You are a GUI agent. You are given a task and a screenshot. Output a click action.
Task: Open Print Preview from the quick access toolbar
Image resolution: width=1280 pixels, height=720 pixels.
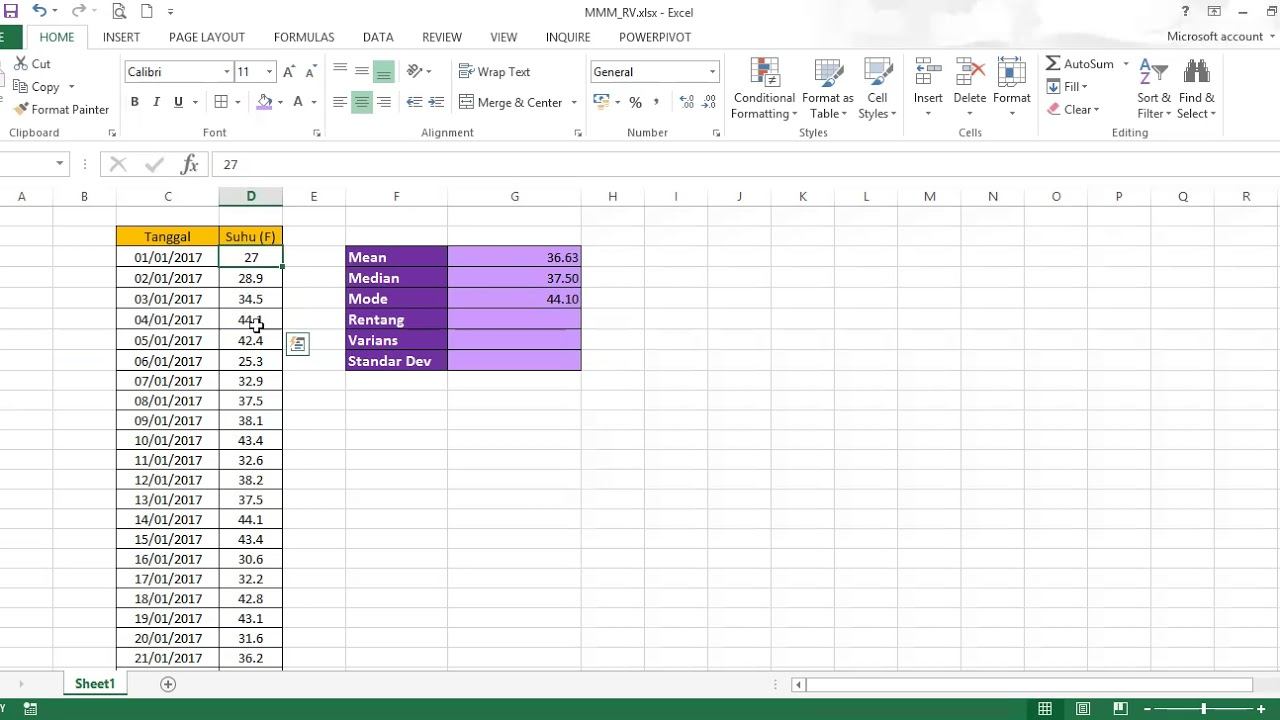click(119, 12)
